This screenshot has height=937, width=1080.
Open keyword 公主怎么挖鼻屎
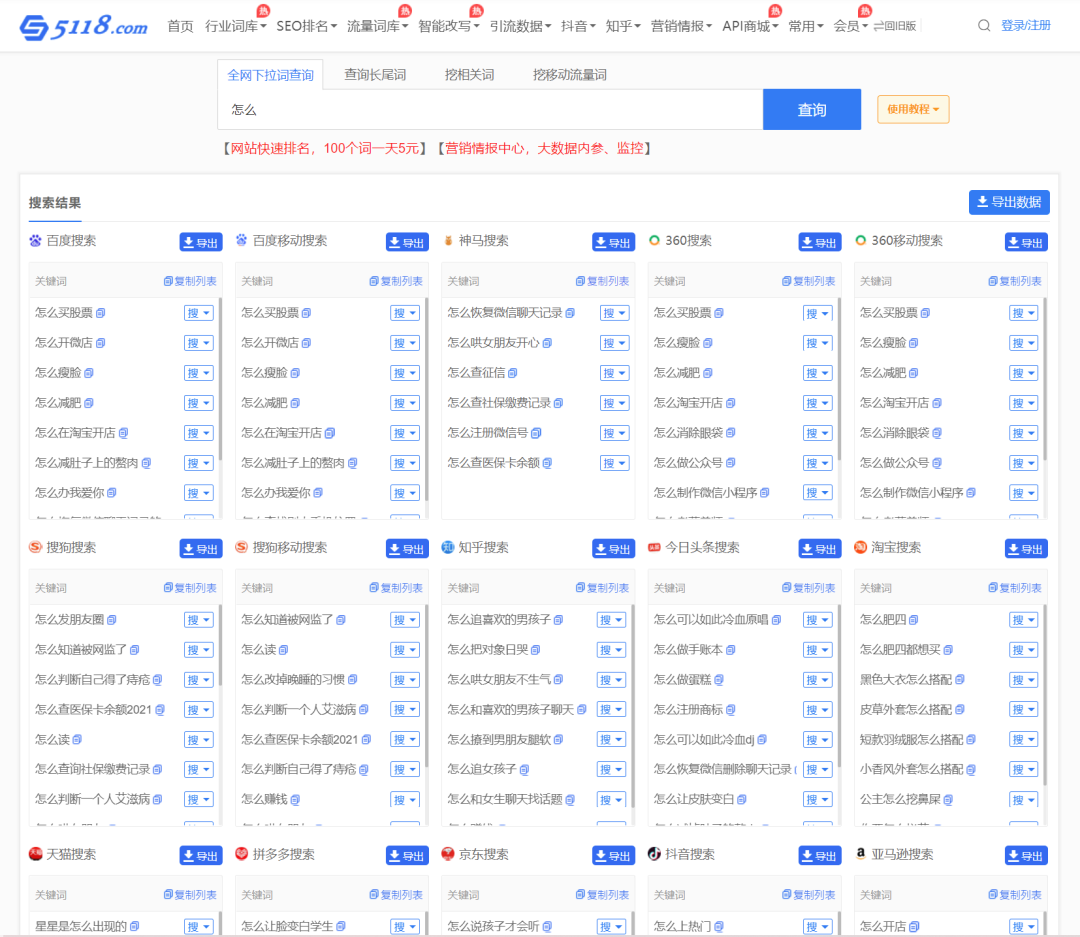coord(900,799)
